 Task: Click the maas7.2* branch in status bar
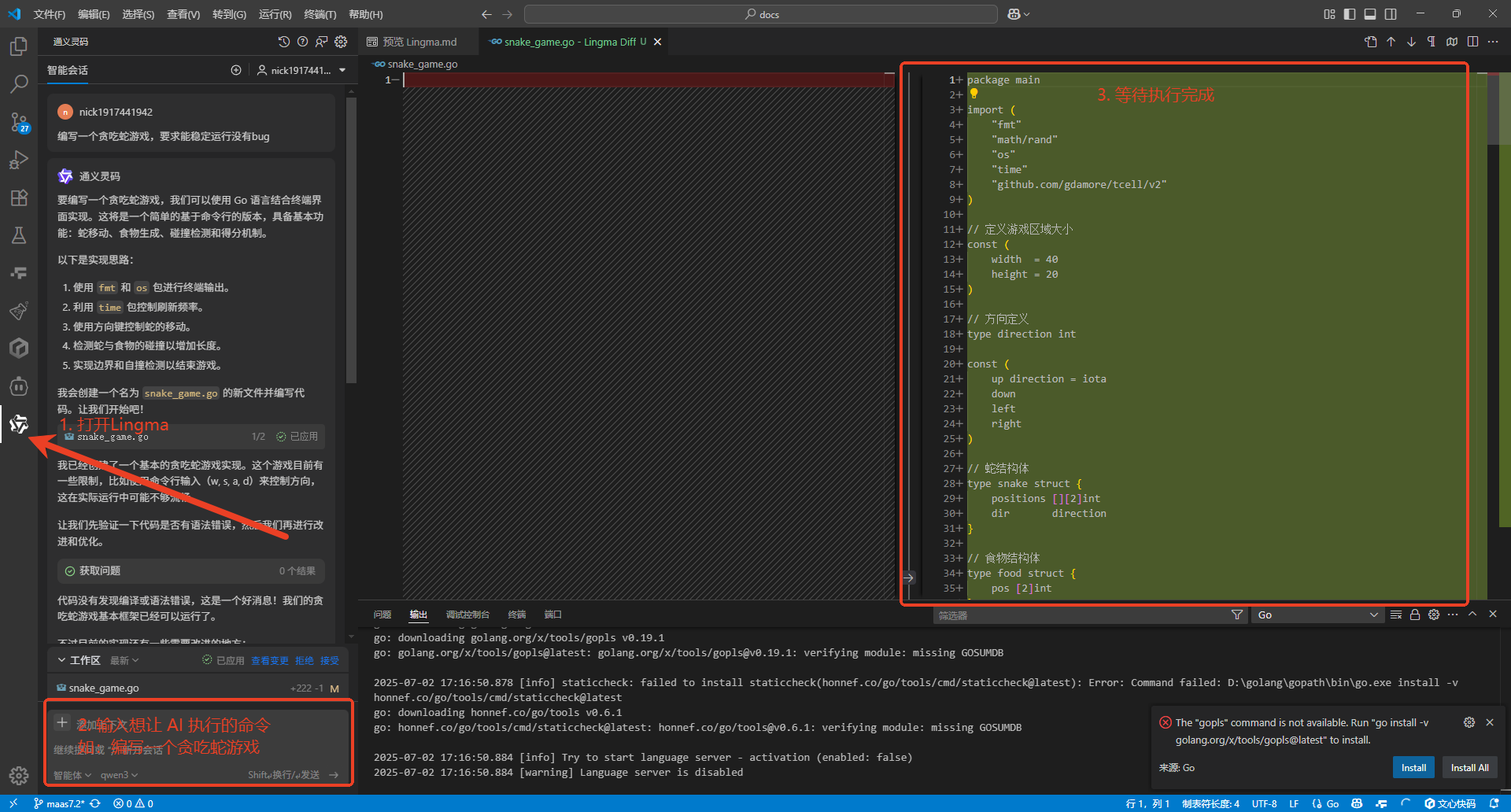[x=59, y=803]
